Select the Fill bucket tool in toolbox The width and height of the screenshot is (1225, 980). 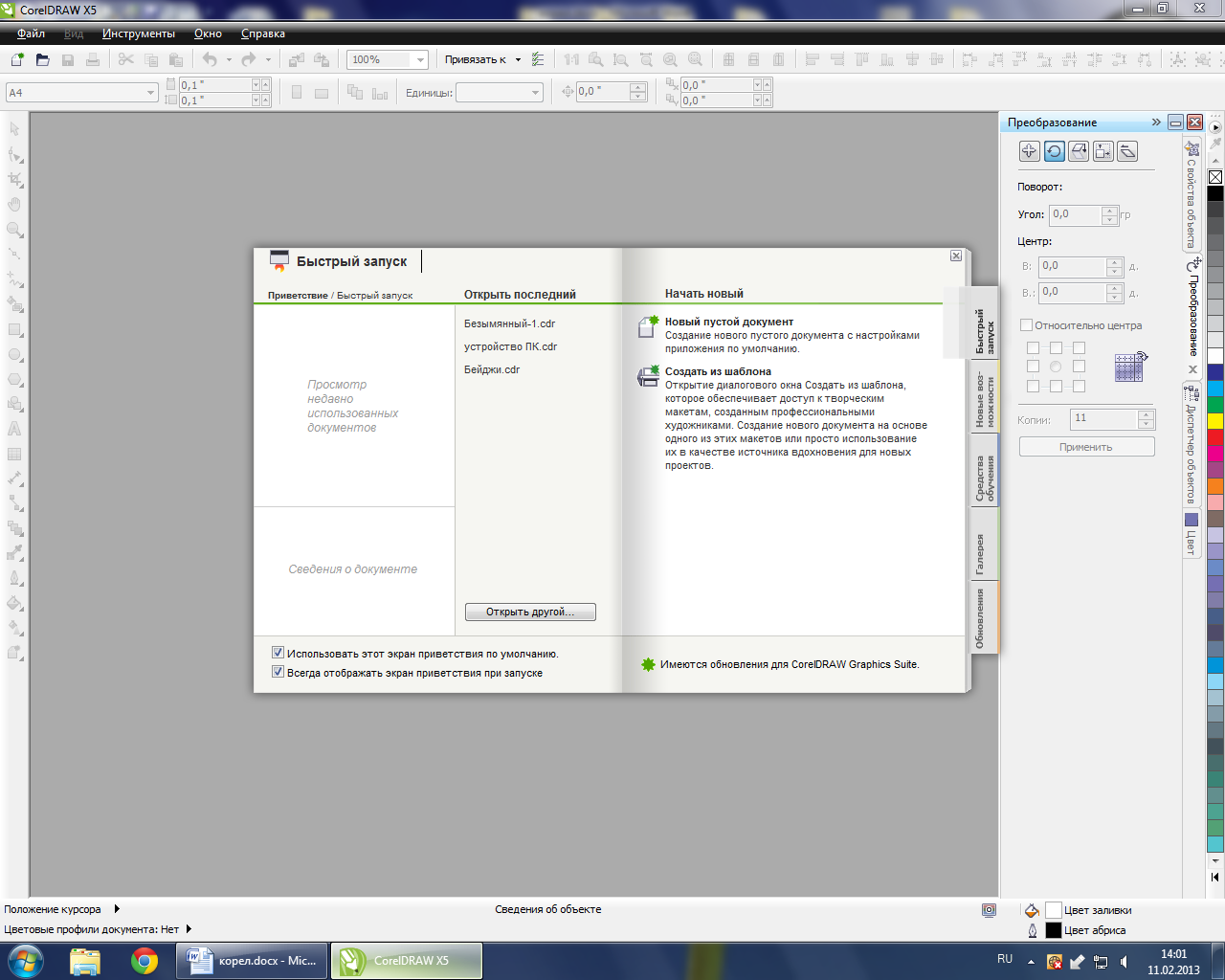coord(14,604)
